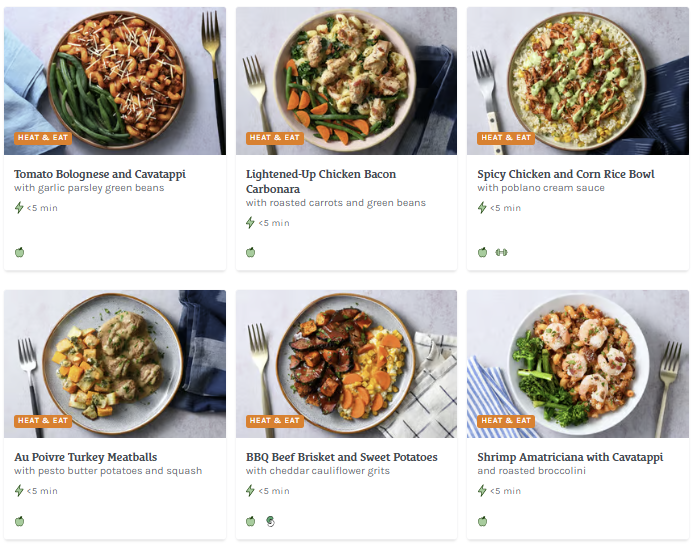
Task: Click the Shrimp Amatriciana meal photo
Action: point(578,364)
